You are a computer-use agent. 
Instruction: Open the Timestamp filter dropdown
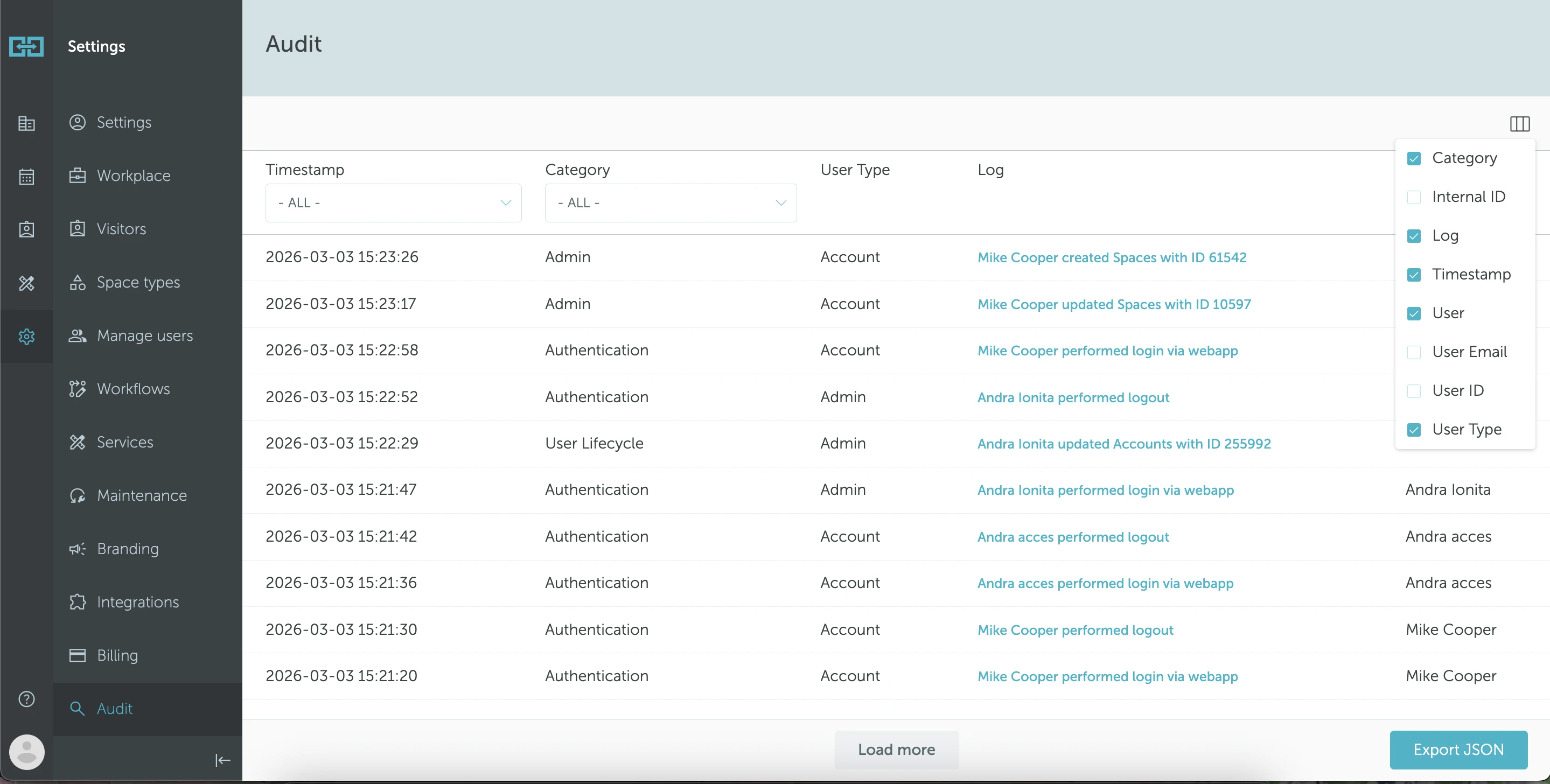(393, 203)
